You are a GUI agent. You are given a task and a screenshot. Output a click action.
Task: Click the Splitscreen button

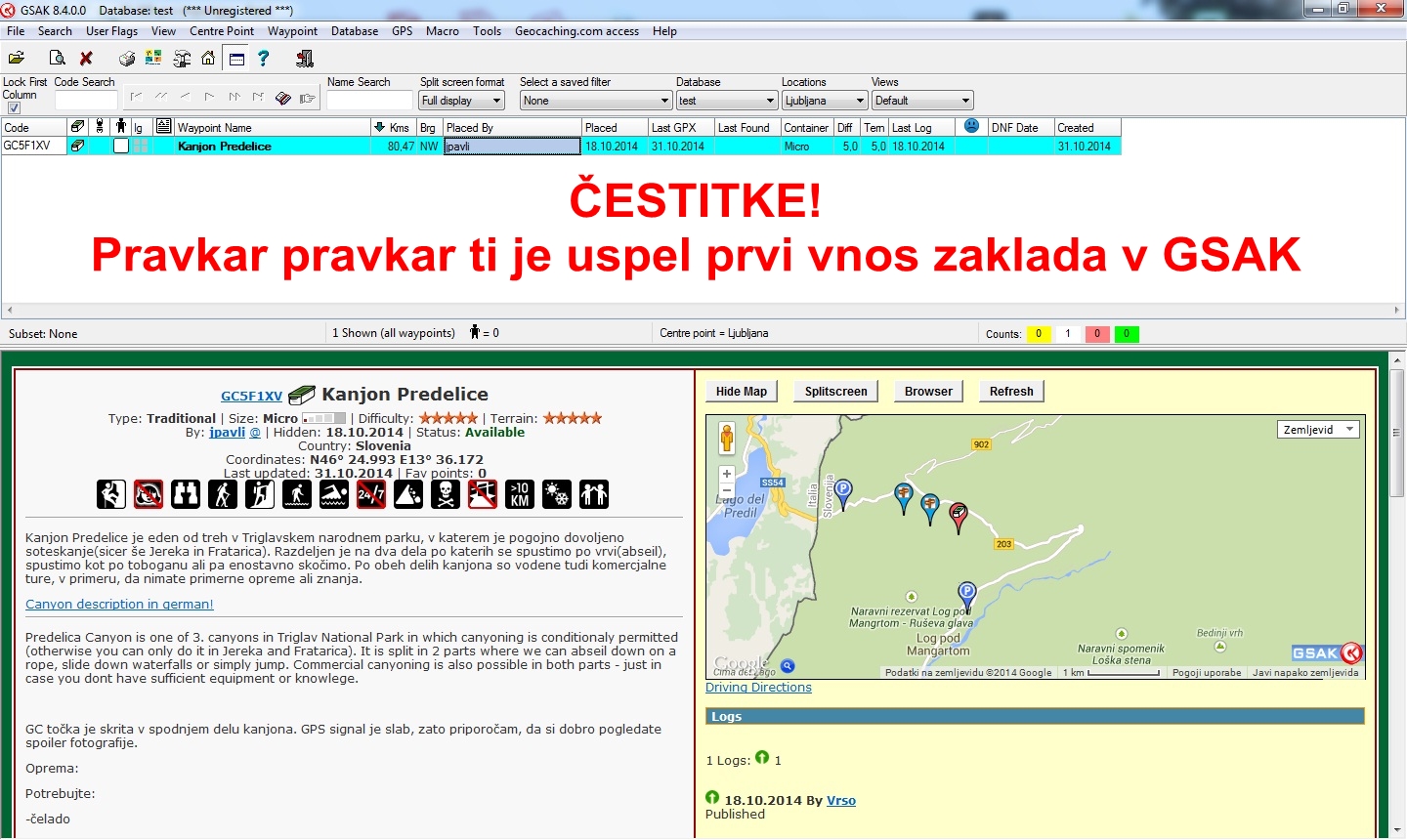pyautogui.click(x=835, y=392)
